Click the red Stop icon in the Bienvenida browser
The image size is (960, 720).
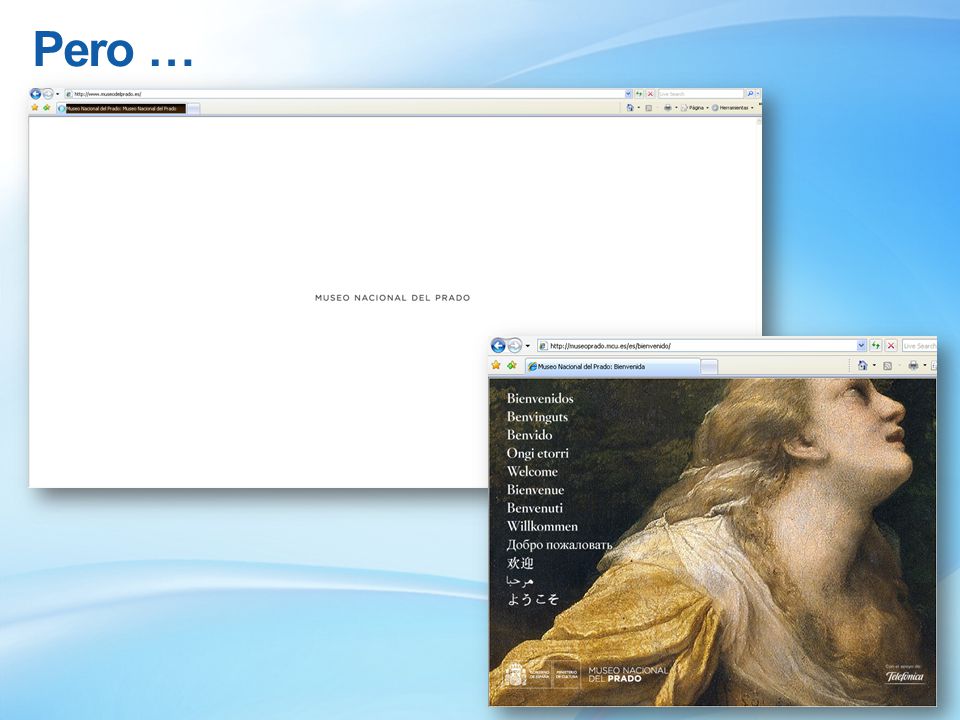point(891,346)
